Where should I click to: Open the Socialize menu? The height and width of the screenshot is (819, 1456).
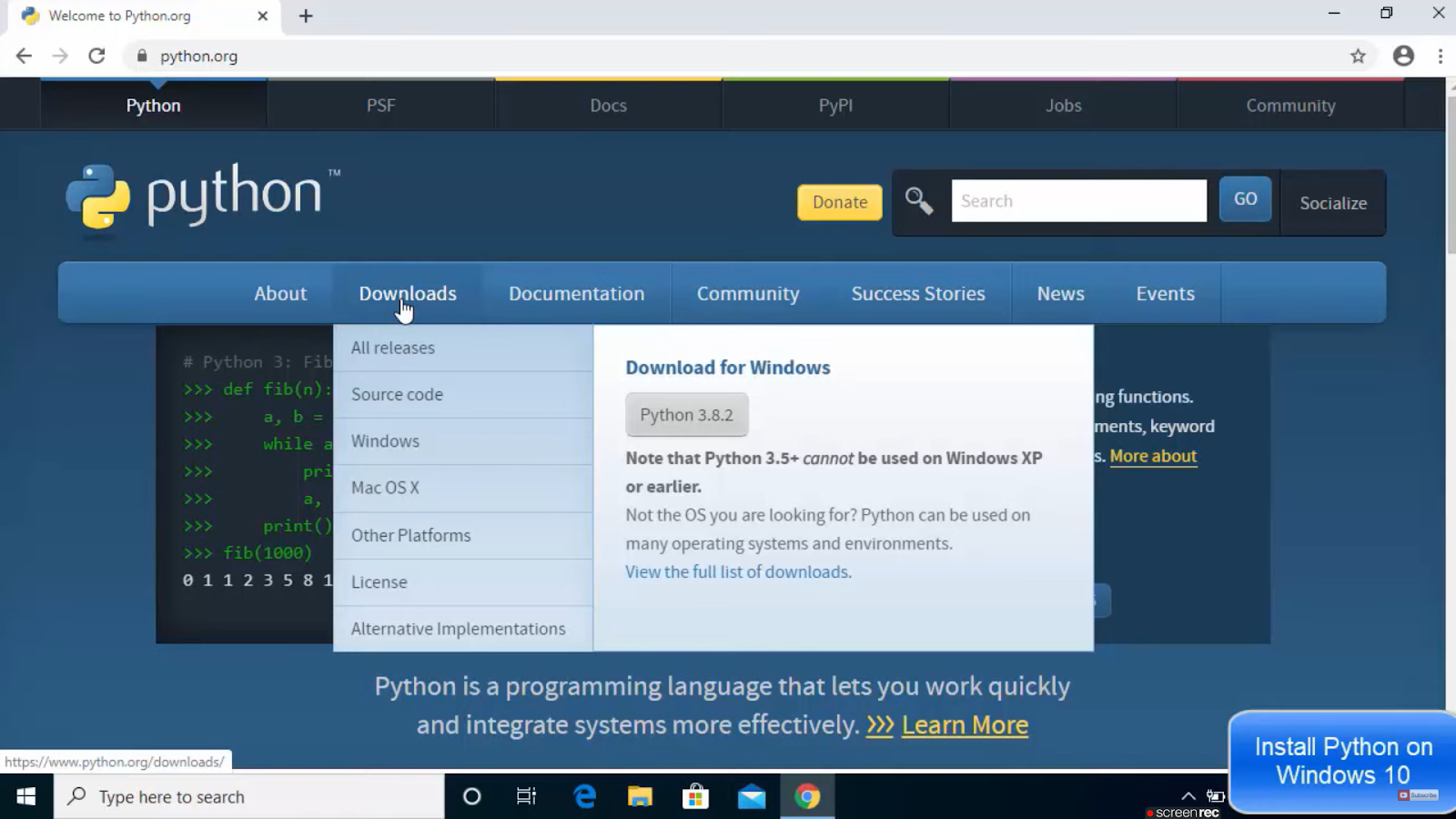tap(1333, 203)
